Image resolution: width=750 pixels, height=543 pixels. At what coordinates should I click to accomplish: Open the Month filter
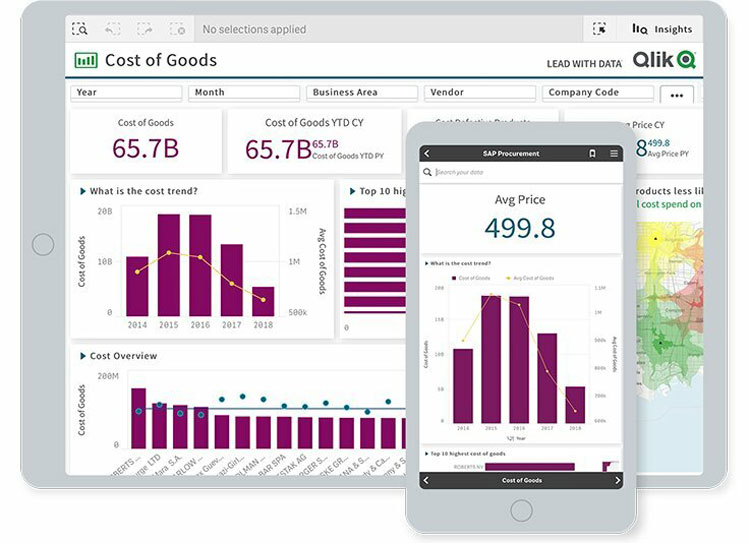point(243,93)
